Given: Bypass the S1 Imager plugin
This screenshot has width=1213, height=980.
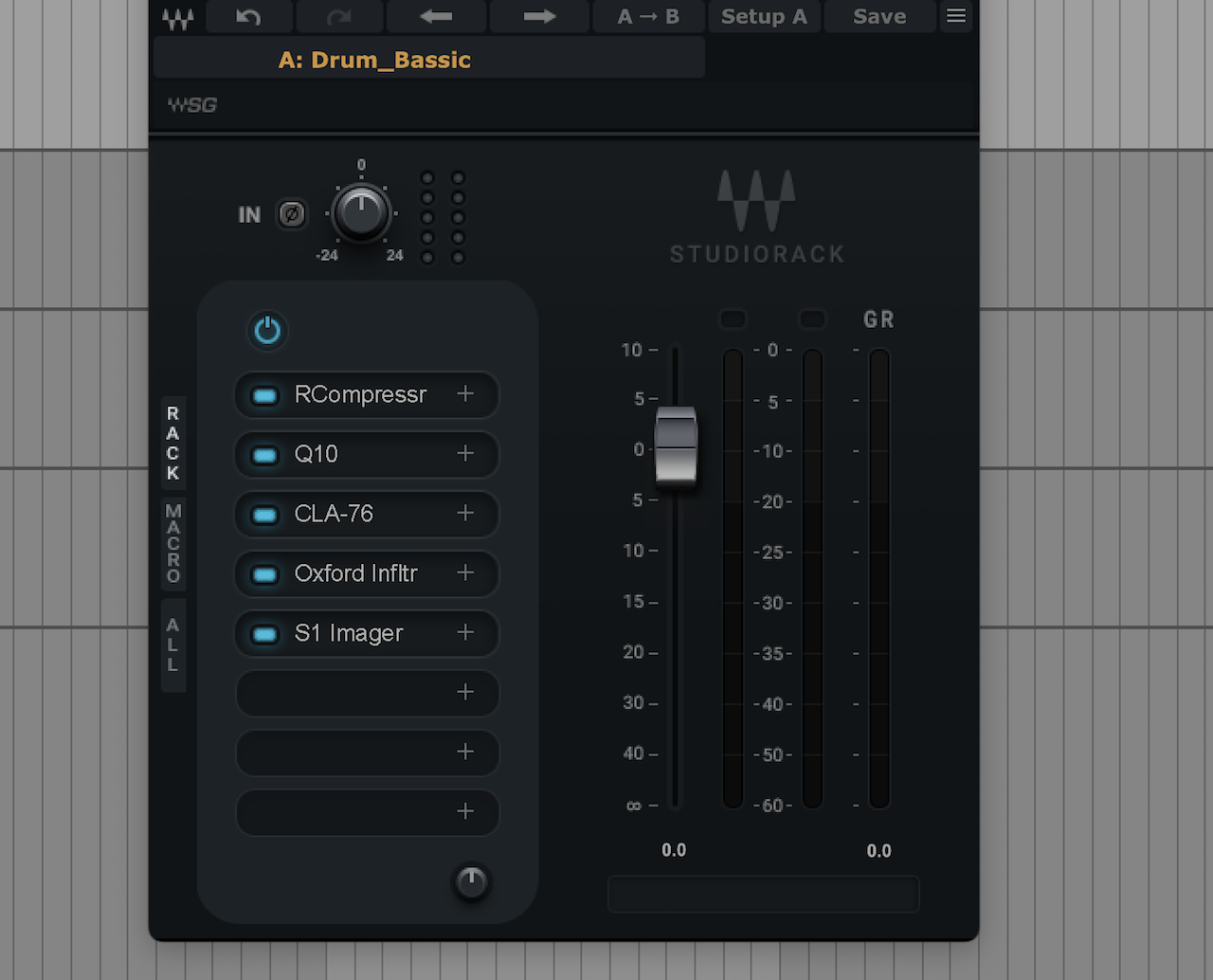Looking at the screenshot, I should tap(264, 634).
